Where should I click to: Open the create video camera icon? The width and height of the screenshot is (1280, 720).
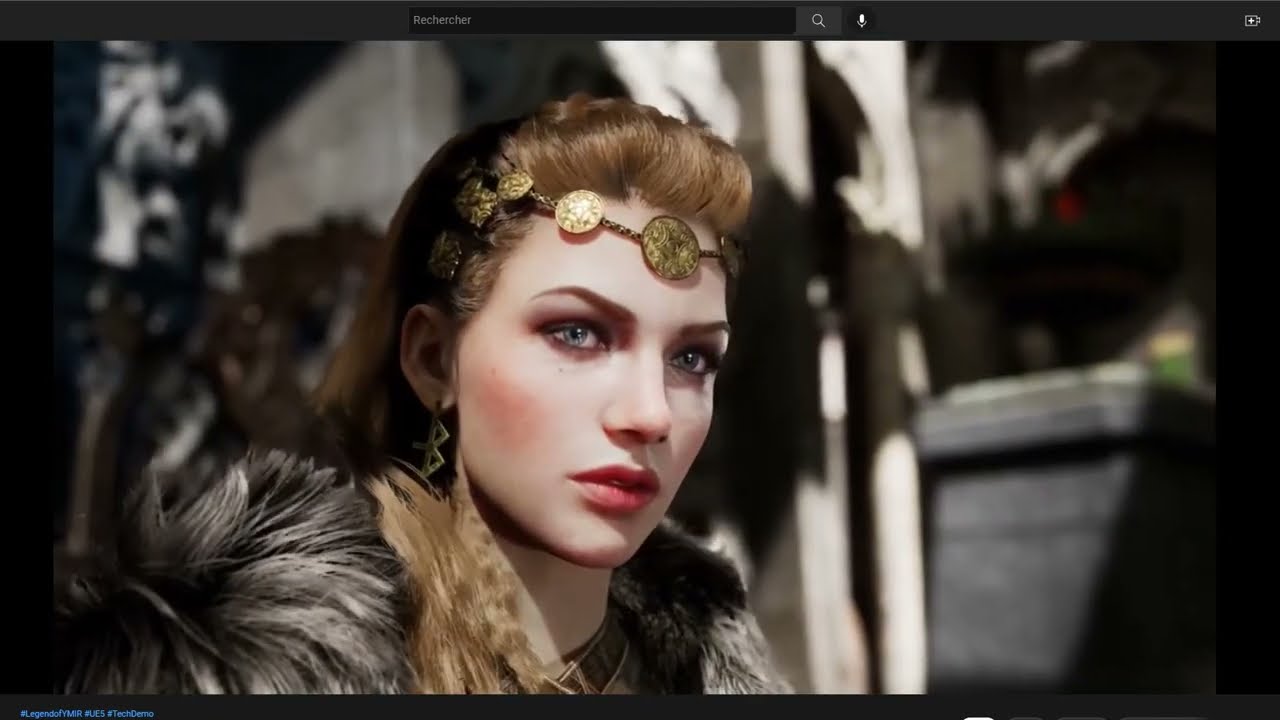(1252, 20)
